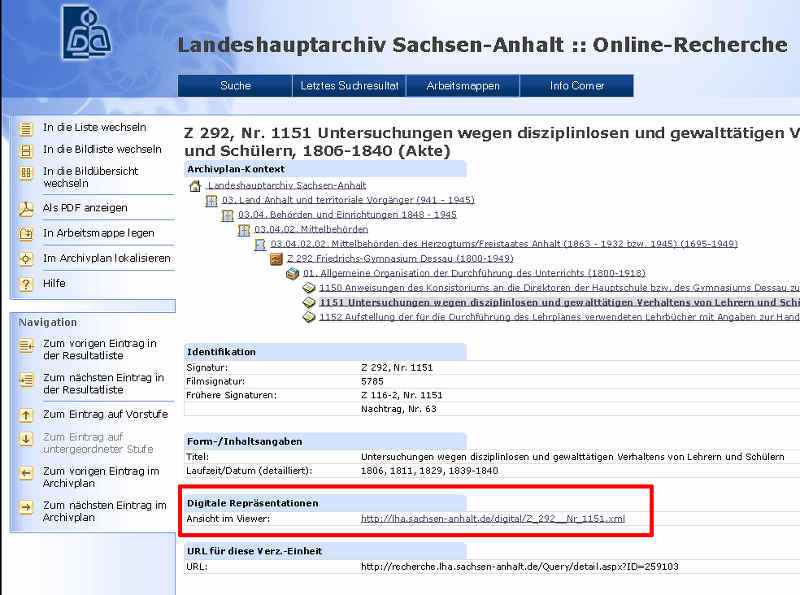
Task: Click the previous result icon in Navigation
Action: click(x=26, y=346)
